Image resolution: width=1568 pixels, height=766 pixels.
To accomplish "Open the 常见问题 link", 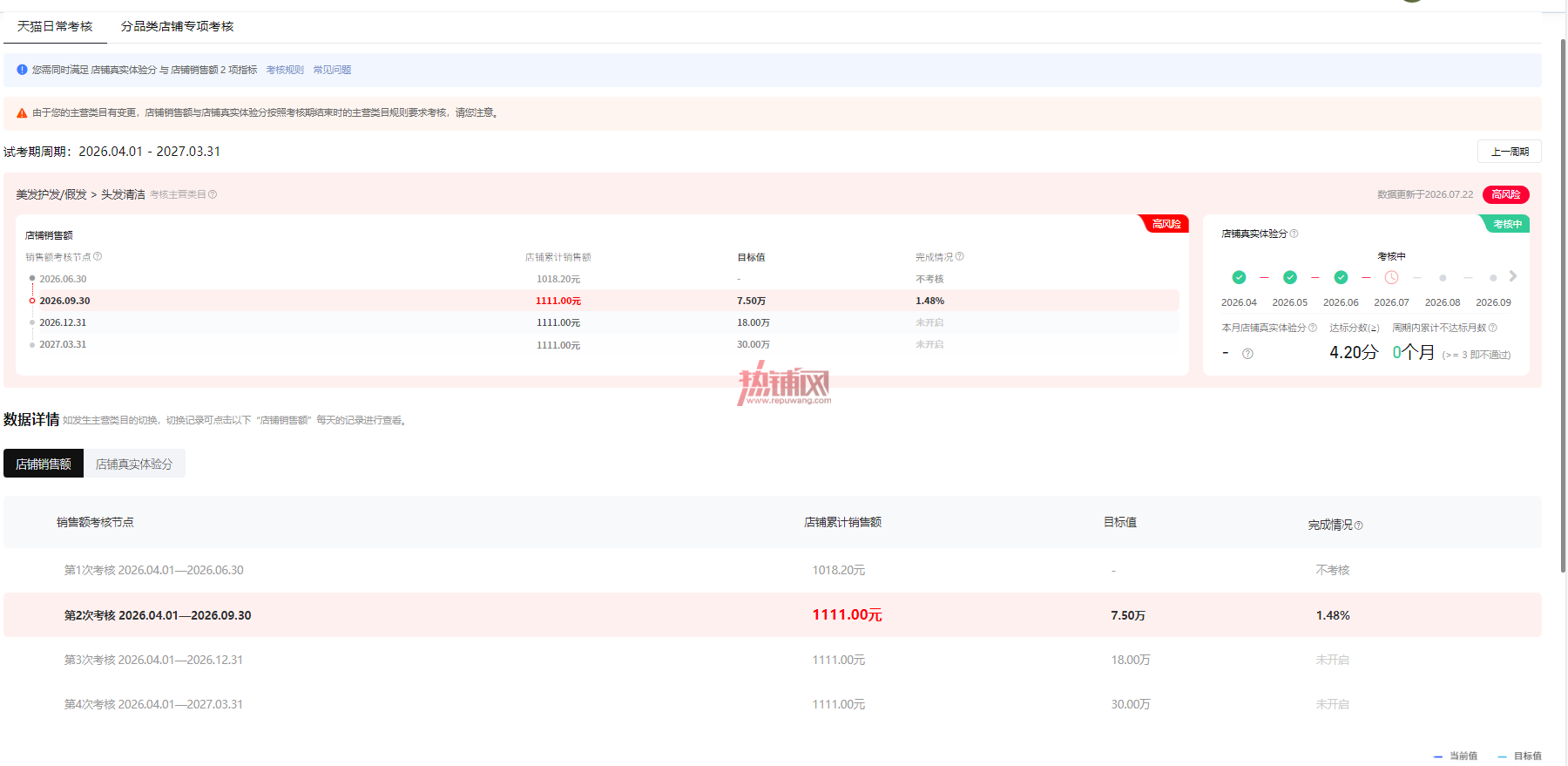I will click(332, 70).
